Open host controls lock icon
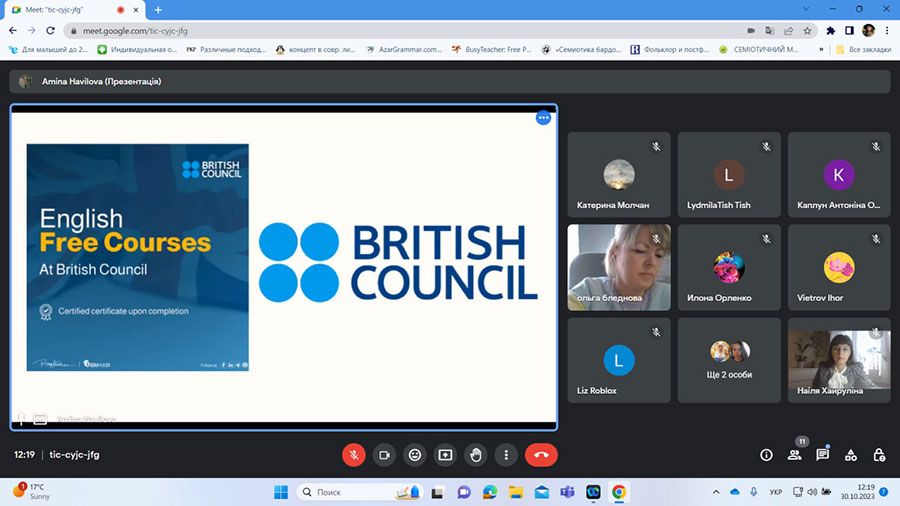This screenshot has height=506, width=900. point(879,455)
